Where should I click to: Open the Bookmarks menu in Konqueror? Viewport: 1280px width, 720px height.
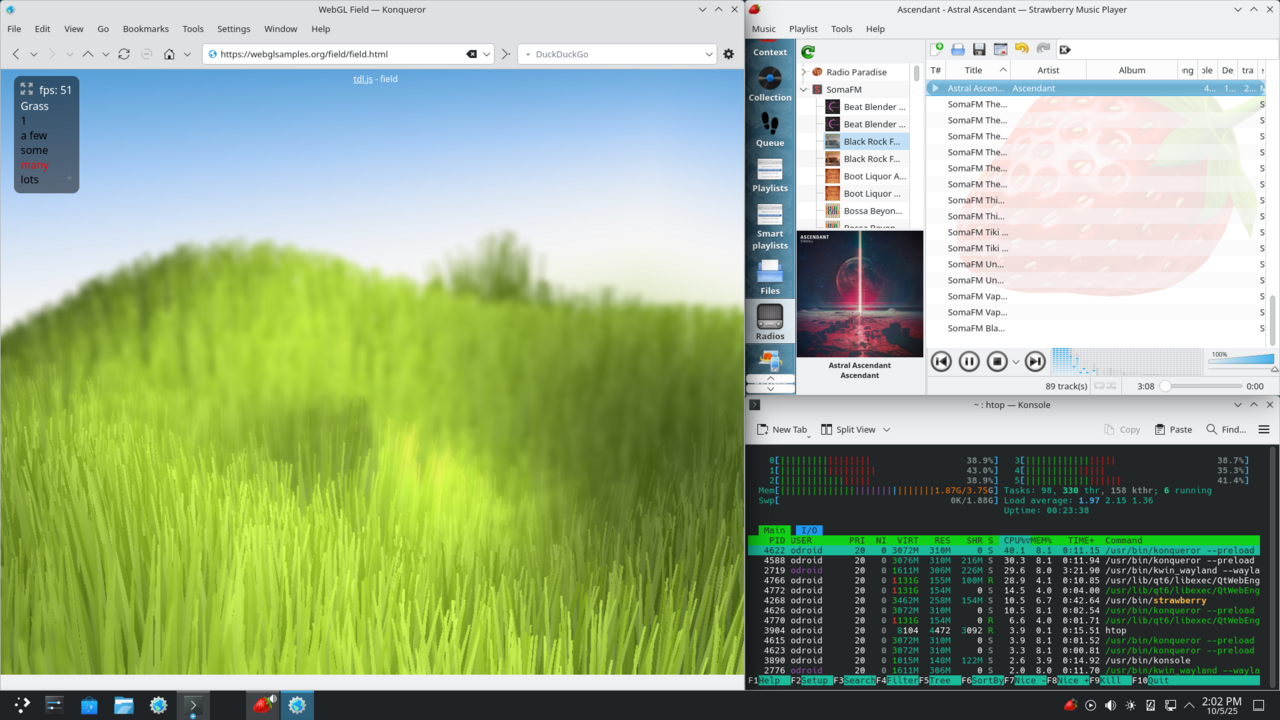pyautogui.click(x=146, y=29)
